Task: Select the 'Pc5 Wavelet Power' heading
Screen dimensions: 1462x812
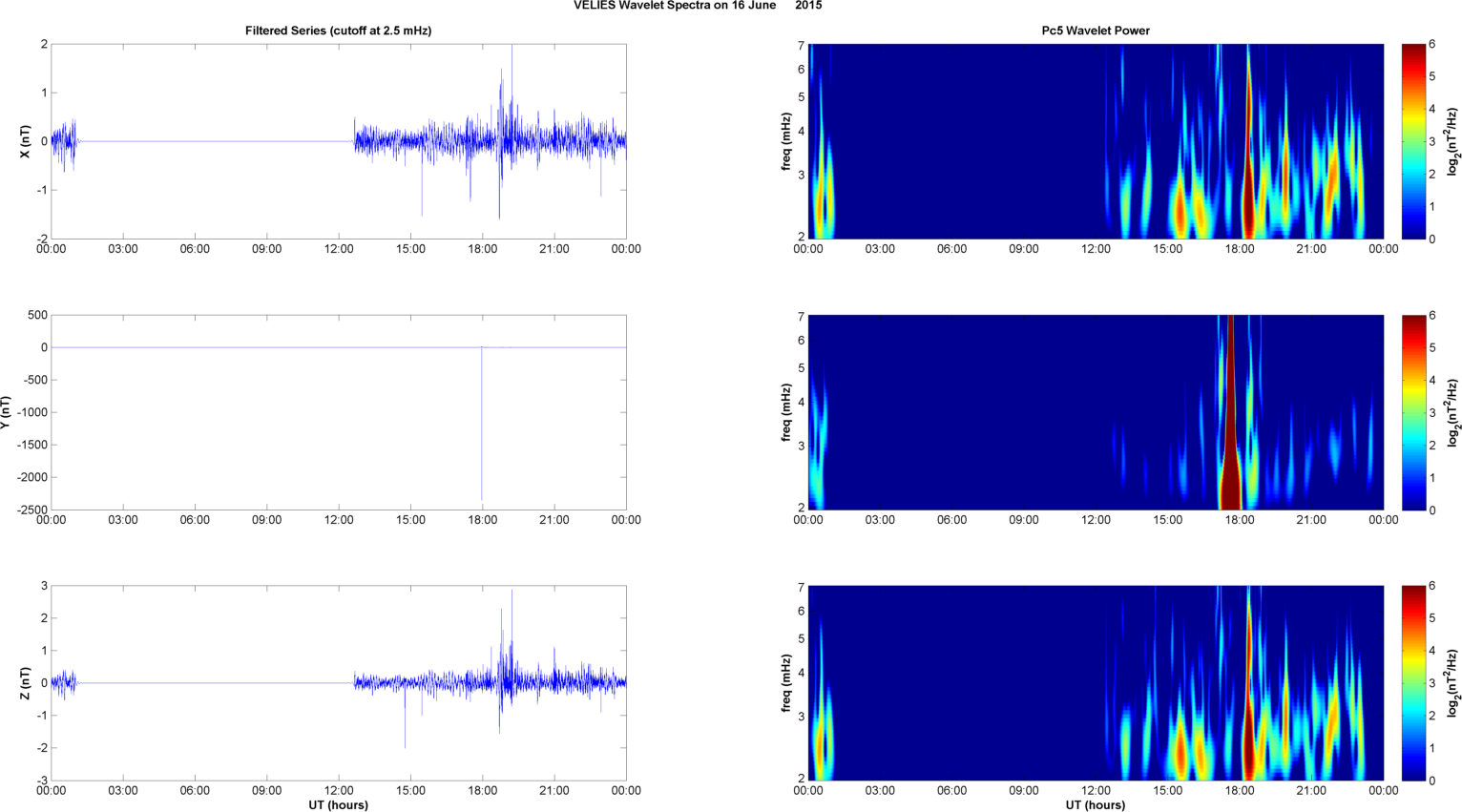Action: (1096, 31)
